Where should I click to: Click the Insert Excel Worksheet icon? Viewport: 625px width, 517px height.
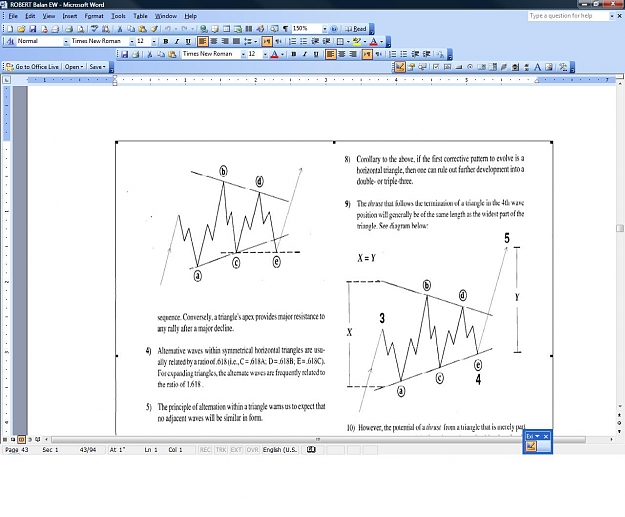[238, 29]
